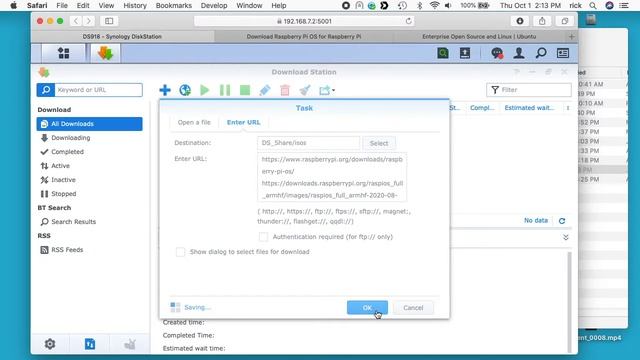
Task: Click Safari show tab overview icon
Action: [564, 21]
